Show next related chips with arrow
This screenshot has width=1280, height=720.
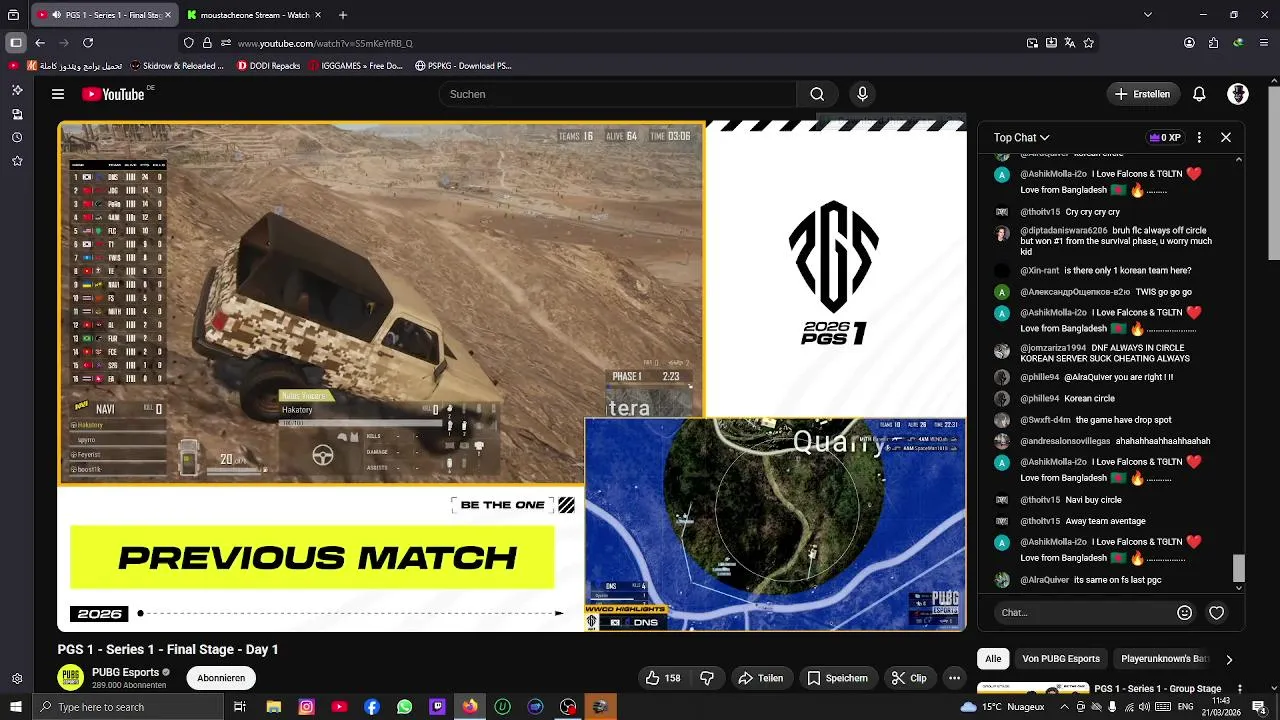[x=1229, y=659]
